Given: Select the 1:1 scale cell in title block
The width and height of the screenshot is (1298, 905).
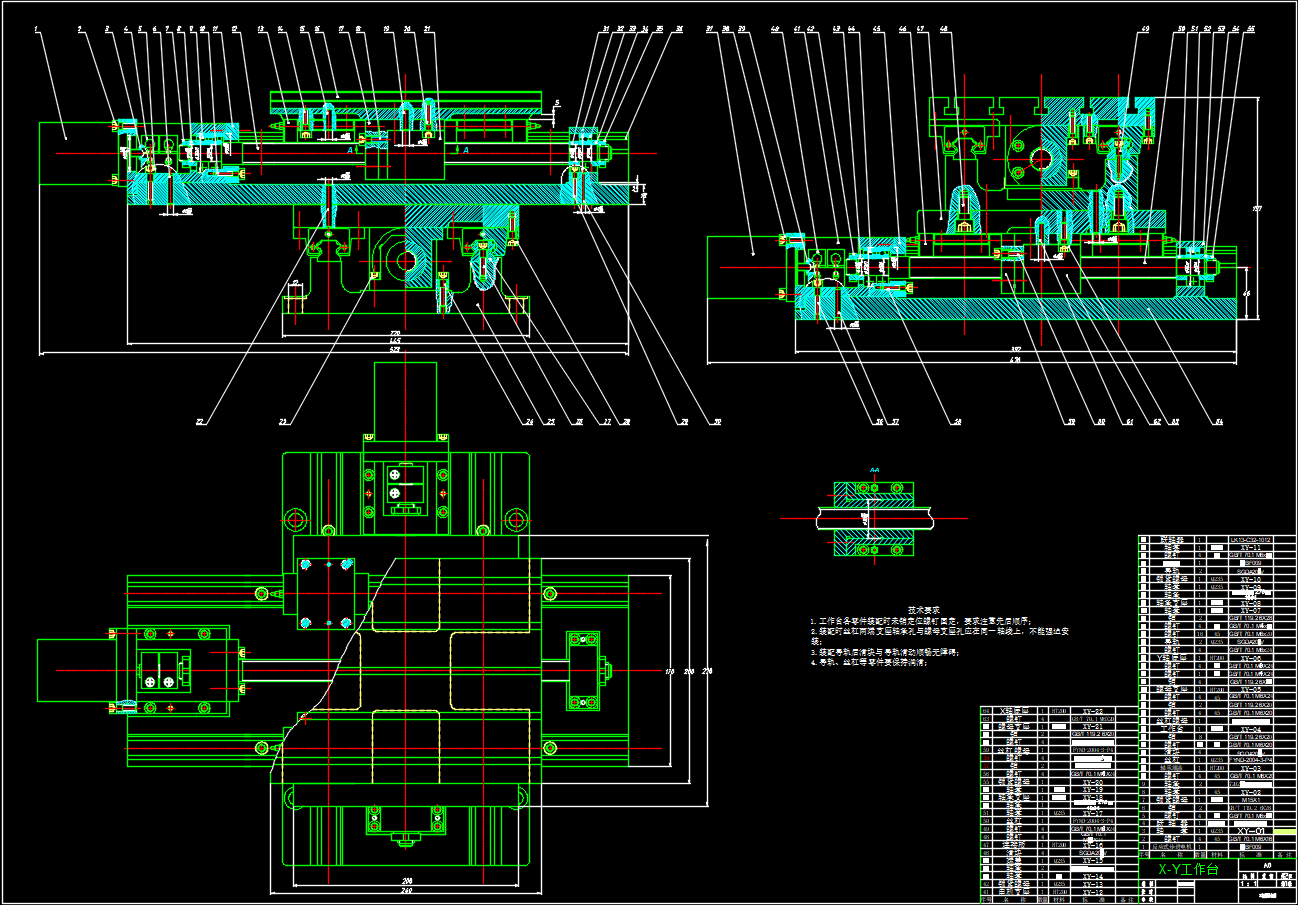Looking at the screenshot, I should pyautogui.click(x=1246, y=884).
